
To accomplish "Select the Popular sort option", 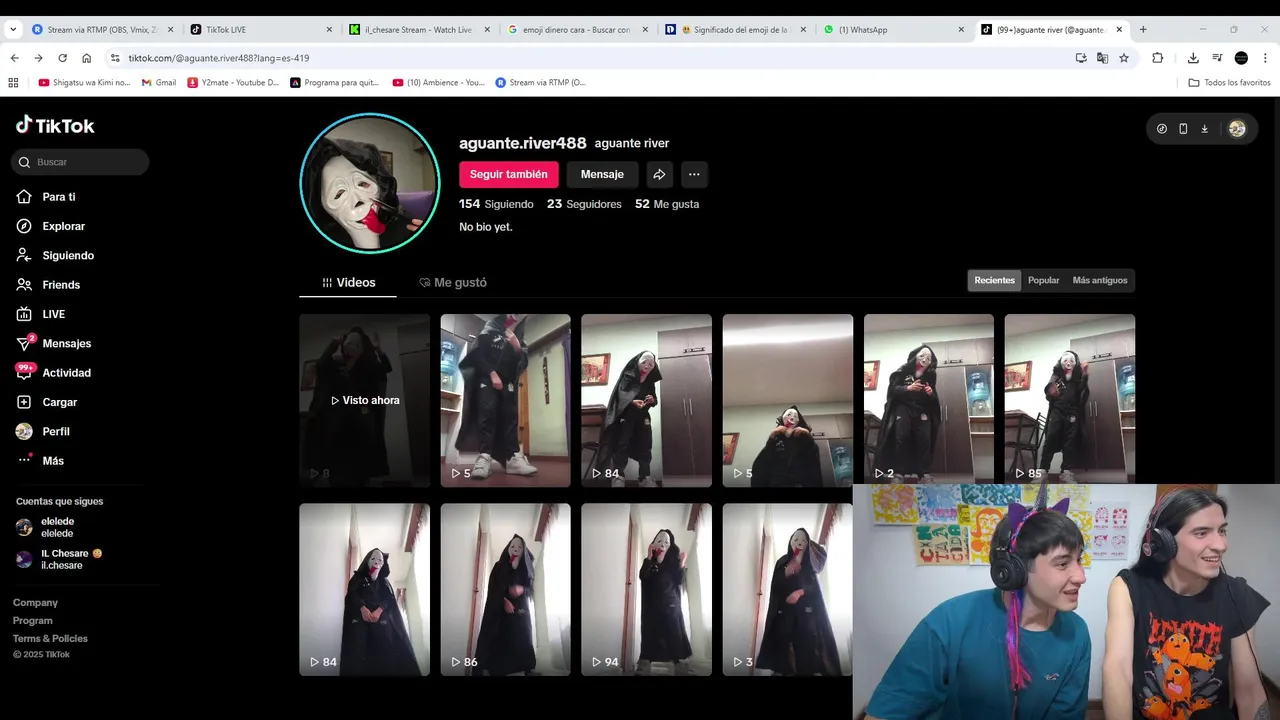I will click(1043, 281).
